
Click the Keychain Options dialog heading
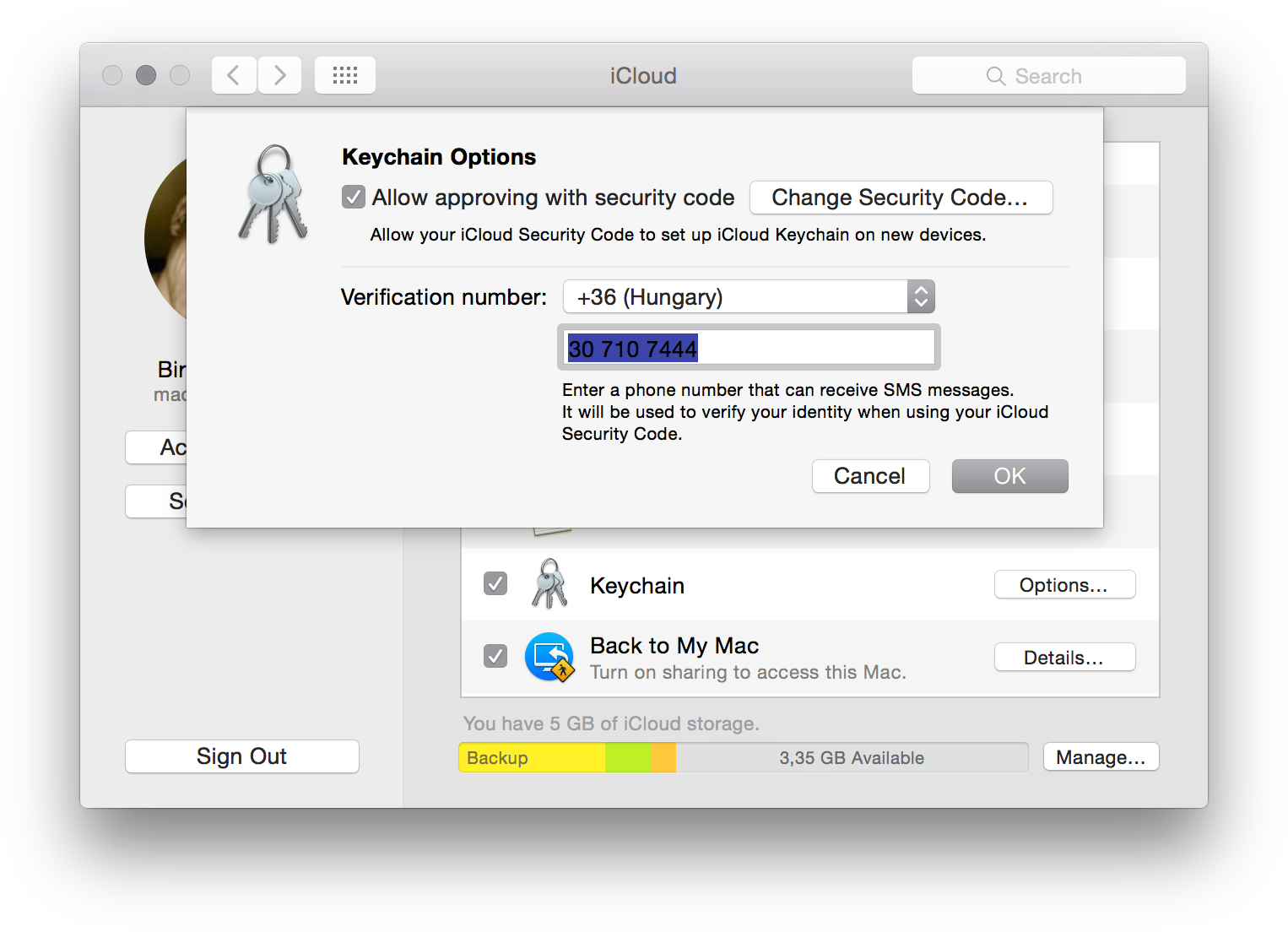pos(439,157)
